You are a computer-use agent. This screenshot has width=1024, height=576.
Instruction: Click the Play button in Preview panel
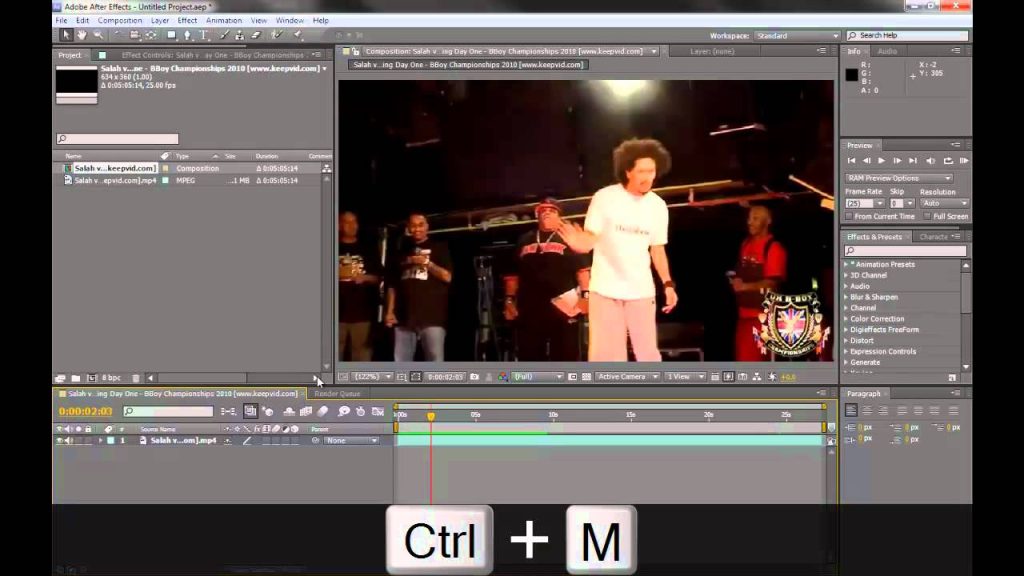[x=882, y=161]
